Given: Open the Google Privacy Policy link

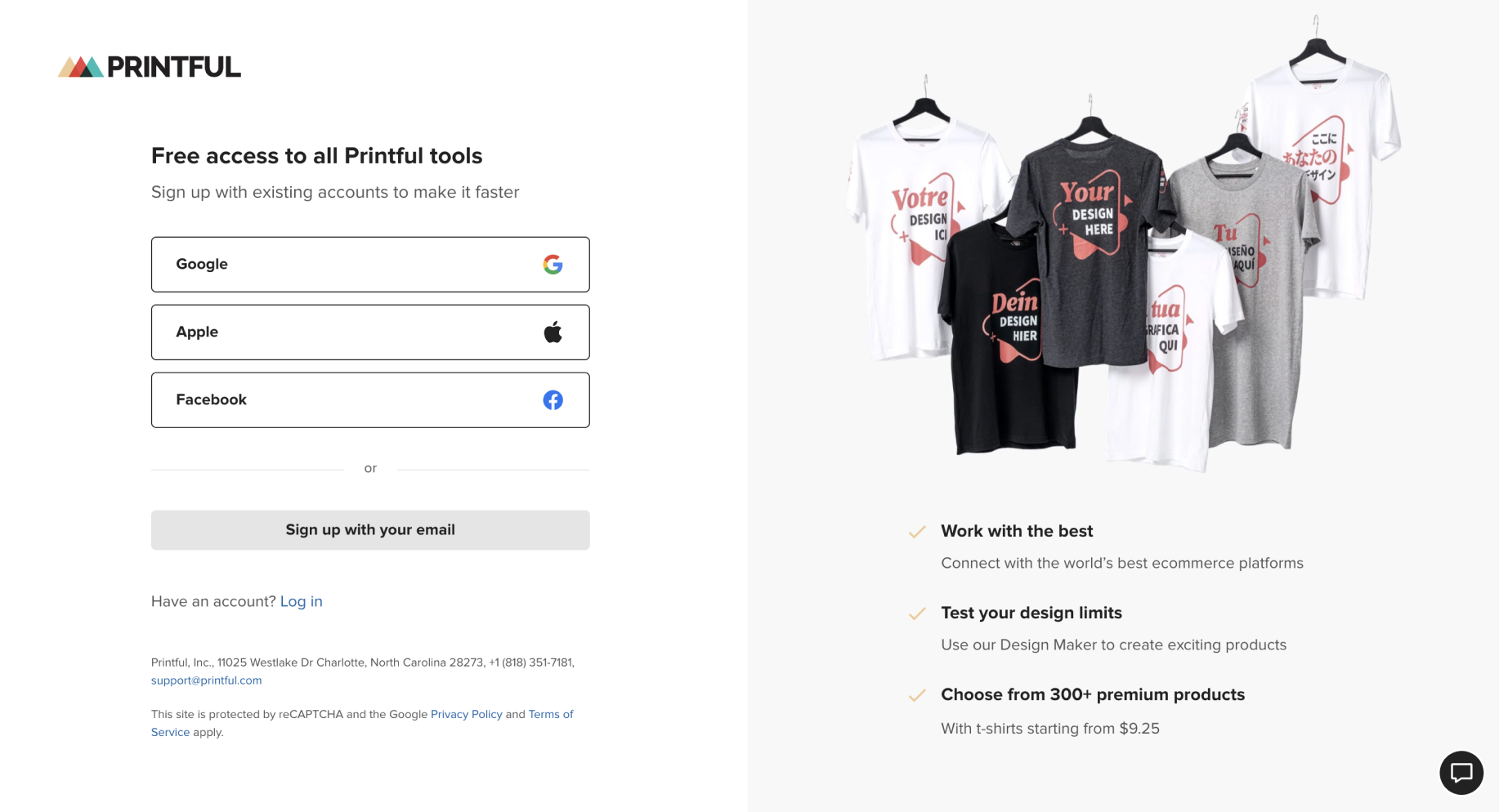Looking at the screenshot, I should [x=466, y=714].
